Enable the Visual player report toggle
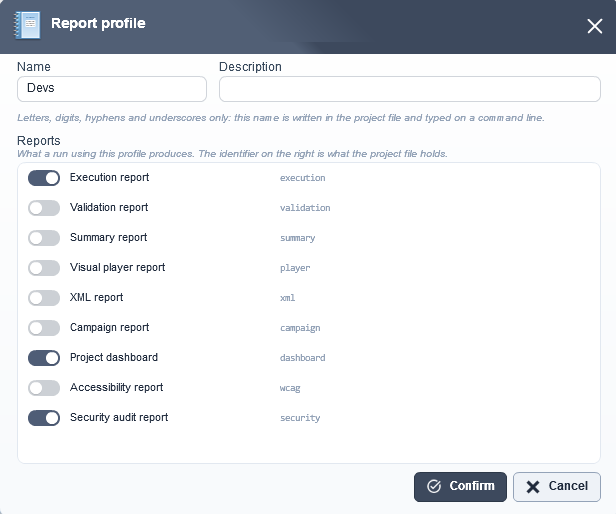The height and width of the screenshot is (514, 616). coord(44,268)
